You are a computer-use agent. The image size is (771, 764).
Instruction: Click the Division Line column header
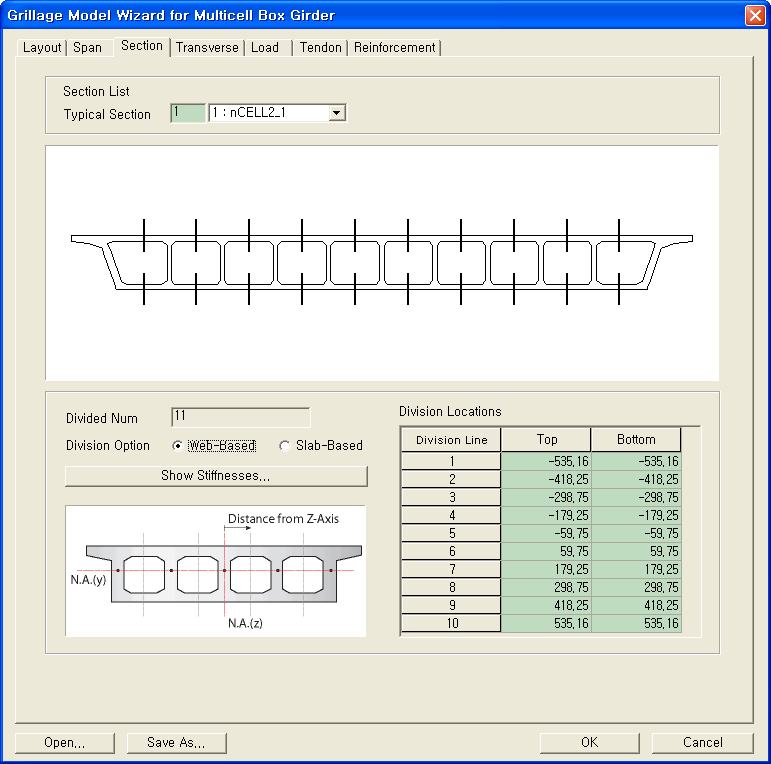pos(451,440)
